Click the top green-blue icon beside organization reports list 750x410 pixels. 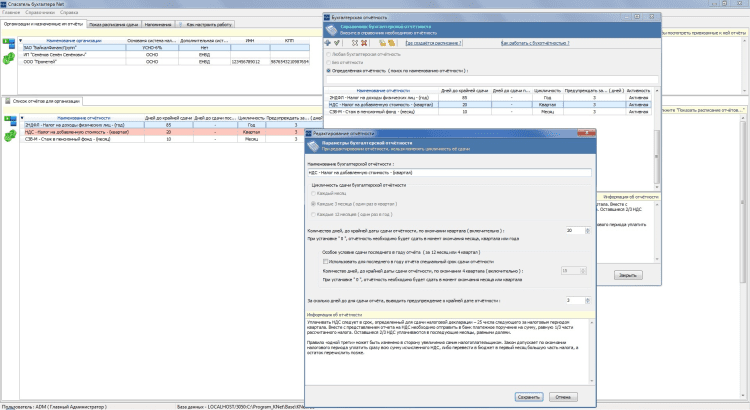coord(10,121)
